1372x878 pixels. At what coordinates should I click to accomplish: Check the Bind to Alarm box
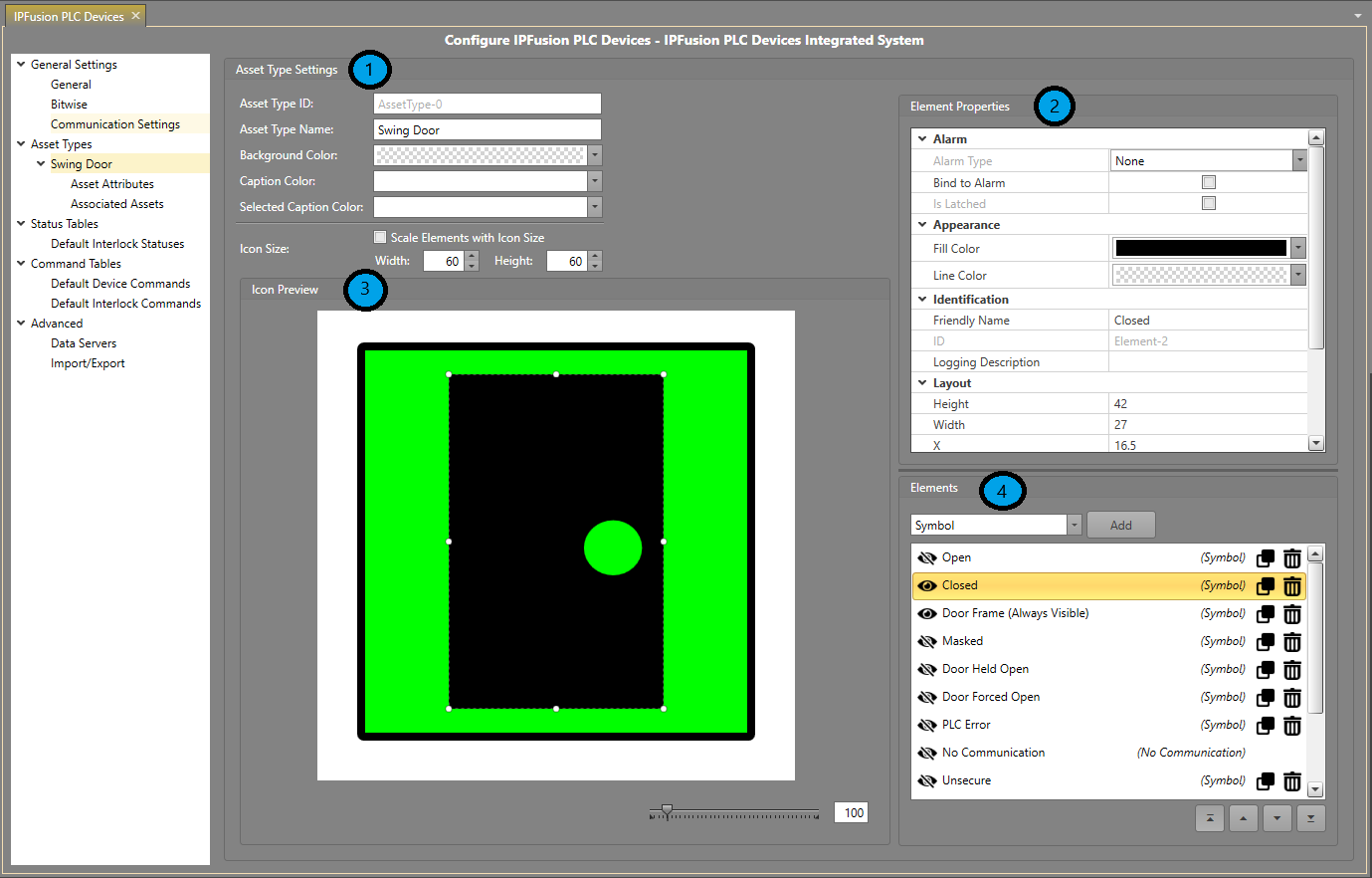coord(1209,182)
